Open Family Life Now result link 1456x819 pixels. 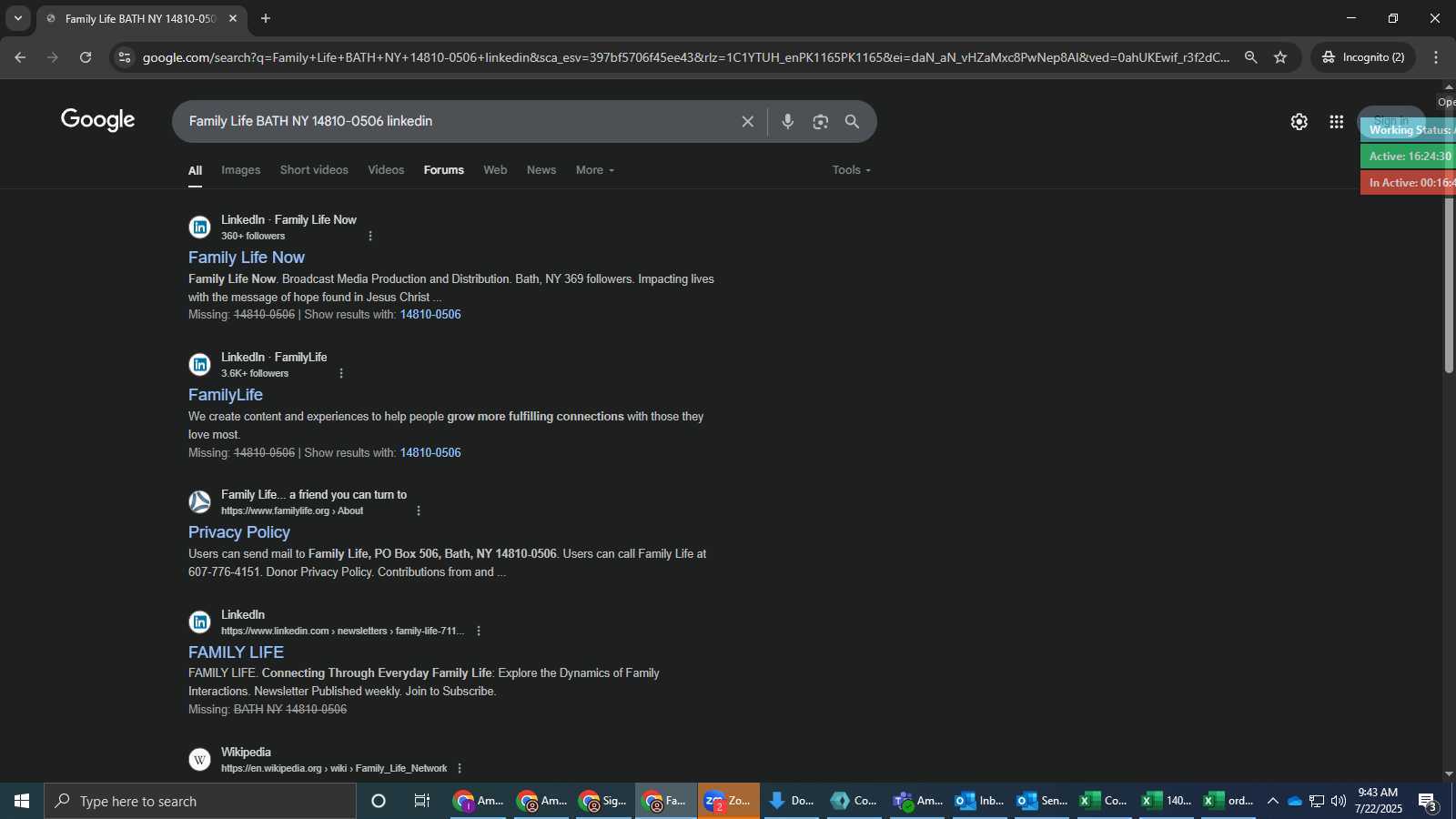[247, 258]
